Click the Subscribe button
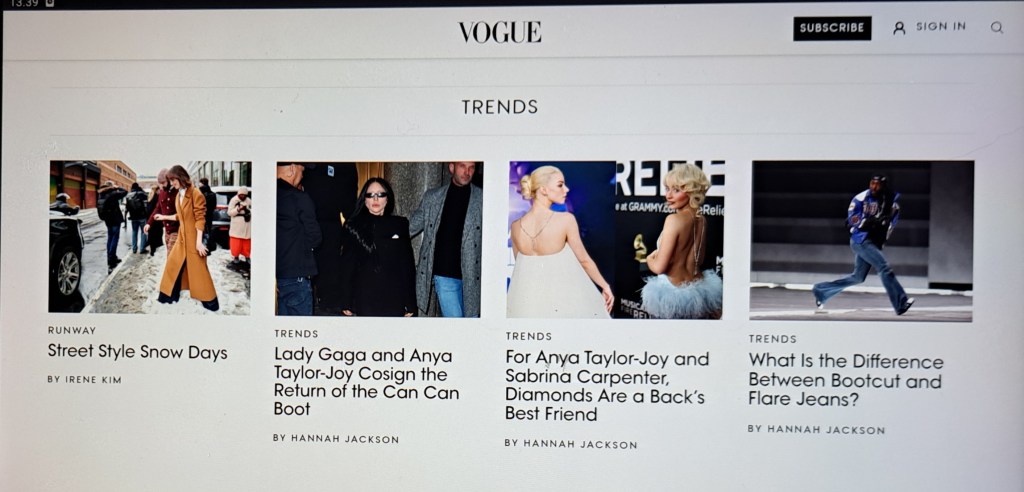Screen dimensions: 1024x492 [x=832, y=28]
